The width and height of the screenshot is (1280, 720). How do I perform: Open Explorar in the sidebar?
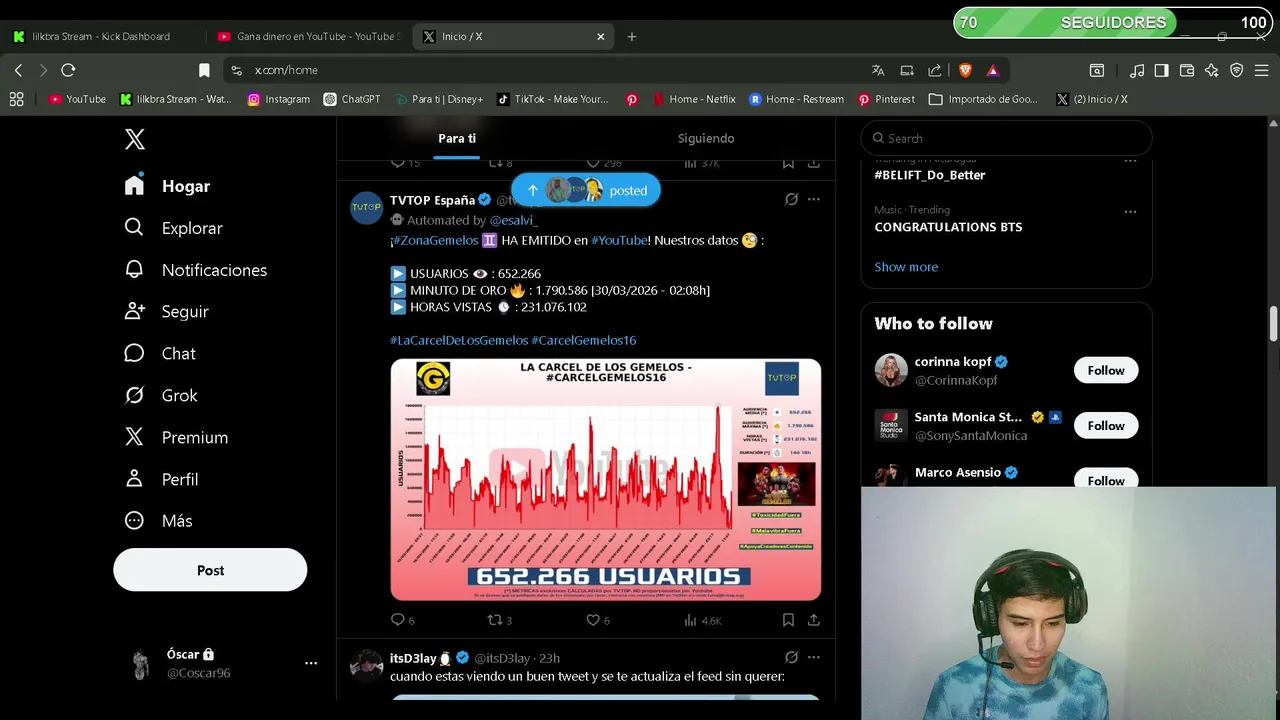click(x=173, y=228)
